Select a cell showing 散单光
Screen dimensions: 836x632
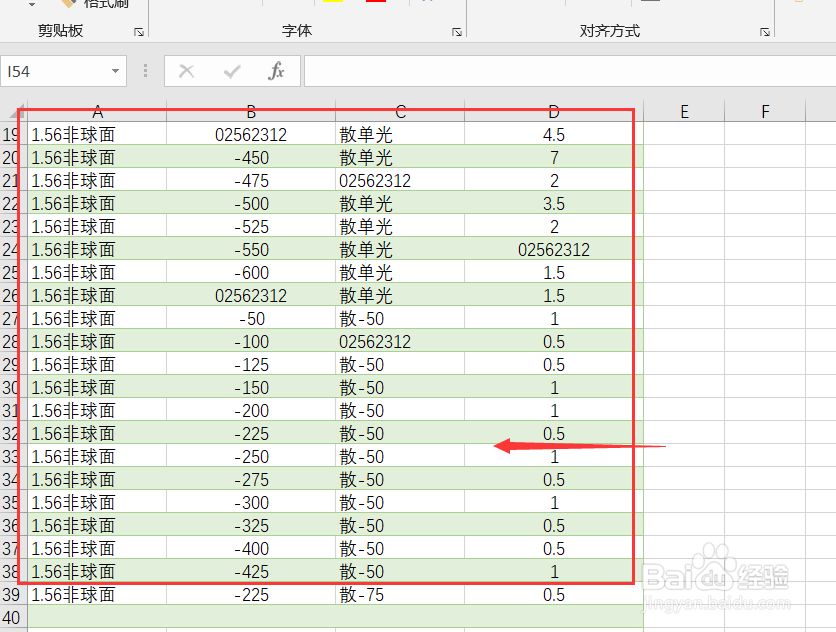400,134
